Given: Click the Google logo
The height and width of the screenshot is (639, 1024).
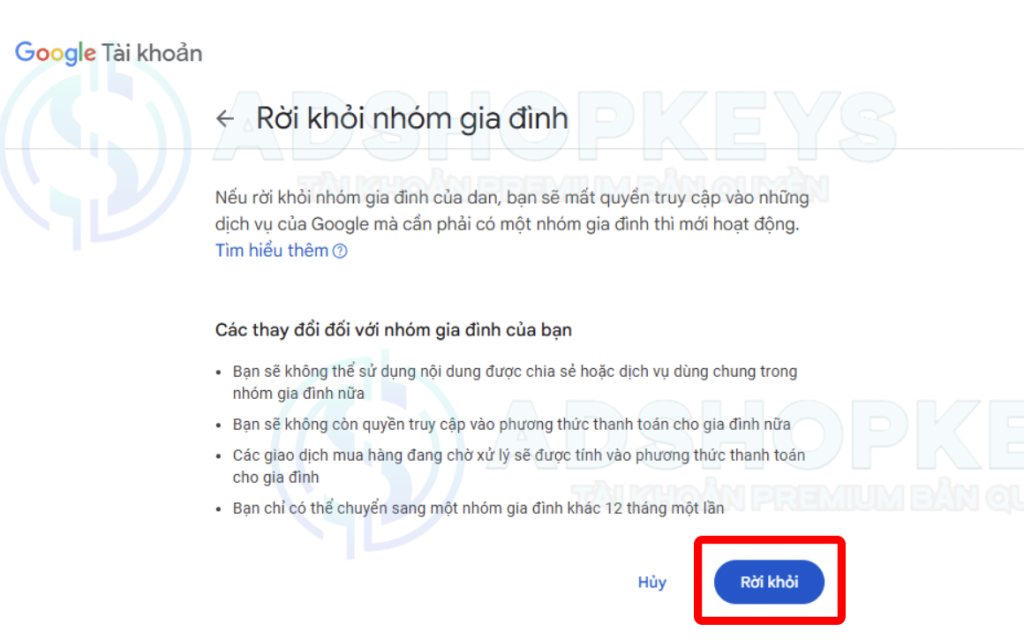Looking at the screenshot, I should (x=56, y=53).
